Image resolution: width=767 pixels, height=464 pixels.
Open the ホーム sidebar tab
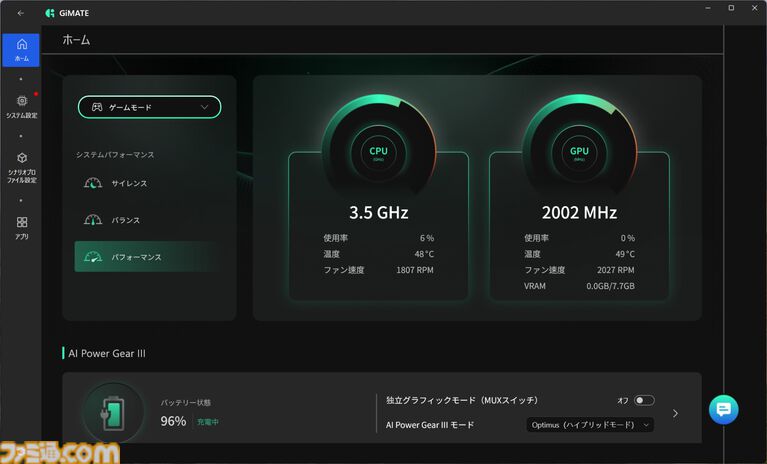click(21, 50)
